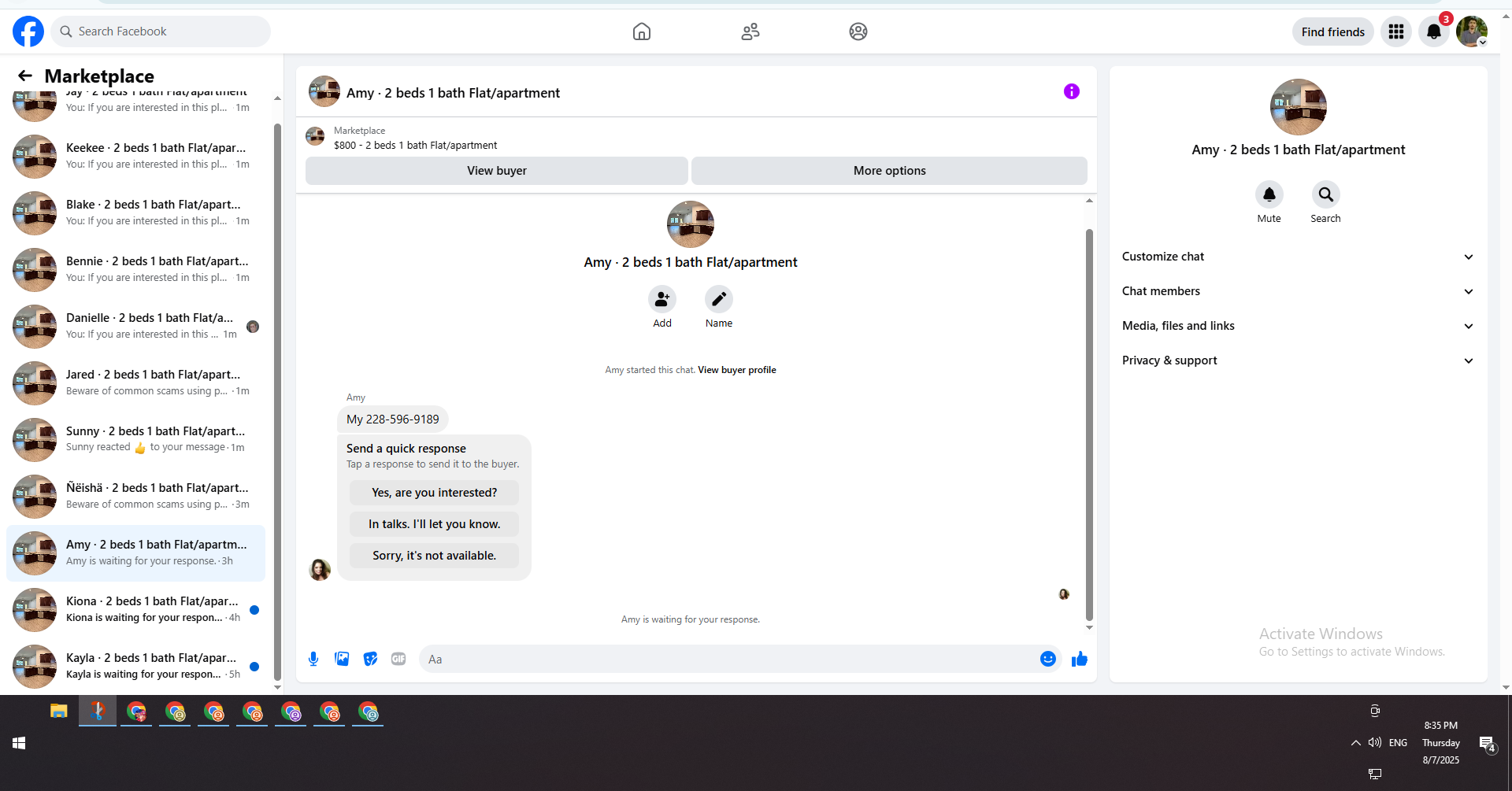Go back with Marketplace arrow
Image resolution: width=1512 pixels, height=791 pixels.
(25, 76)
